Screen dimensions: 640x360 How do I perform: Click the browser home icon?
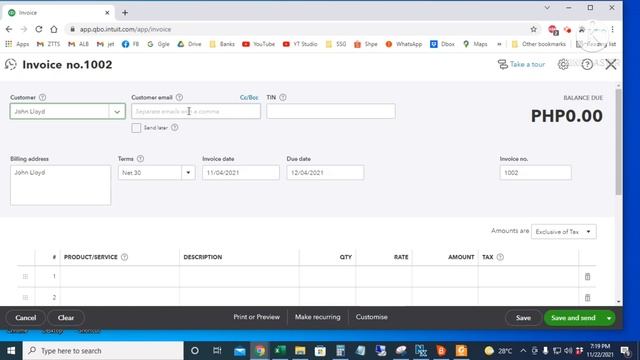pos(54,29)
